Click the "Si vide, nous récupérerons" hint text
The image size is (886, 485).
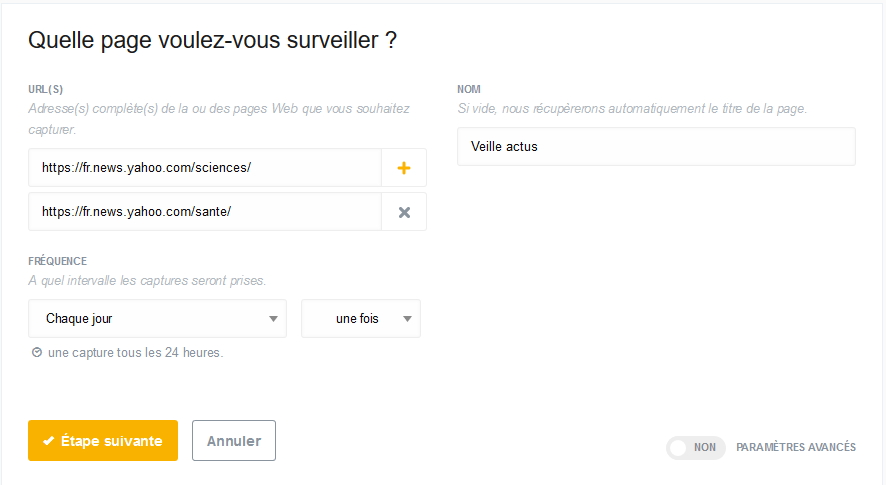coord(631,108)
